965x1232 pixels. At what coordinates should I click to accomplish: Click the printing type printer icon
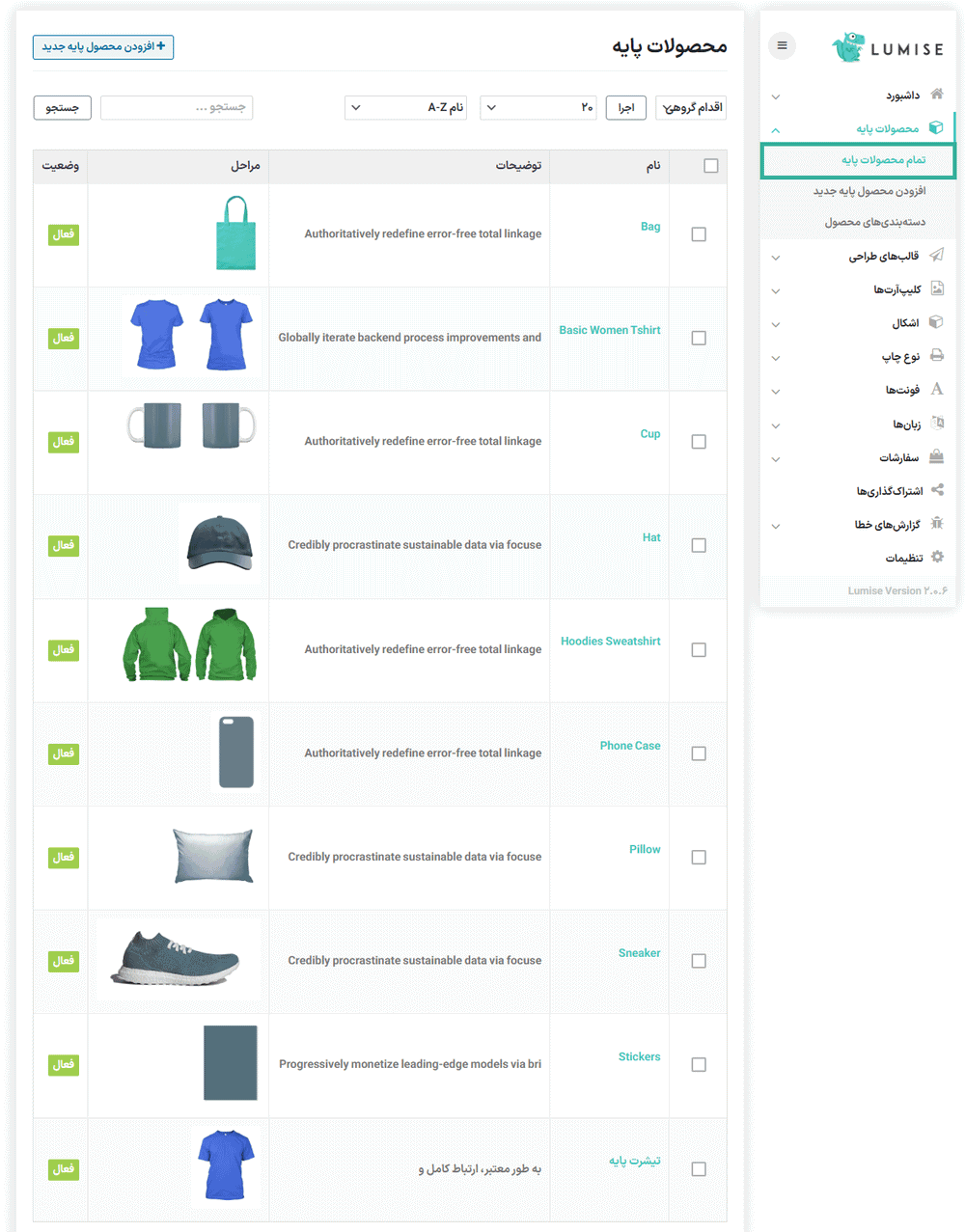(936, 356)
